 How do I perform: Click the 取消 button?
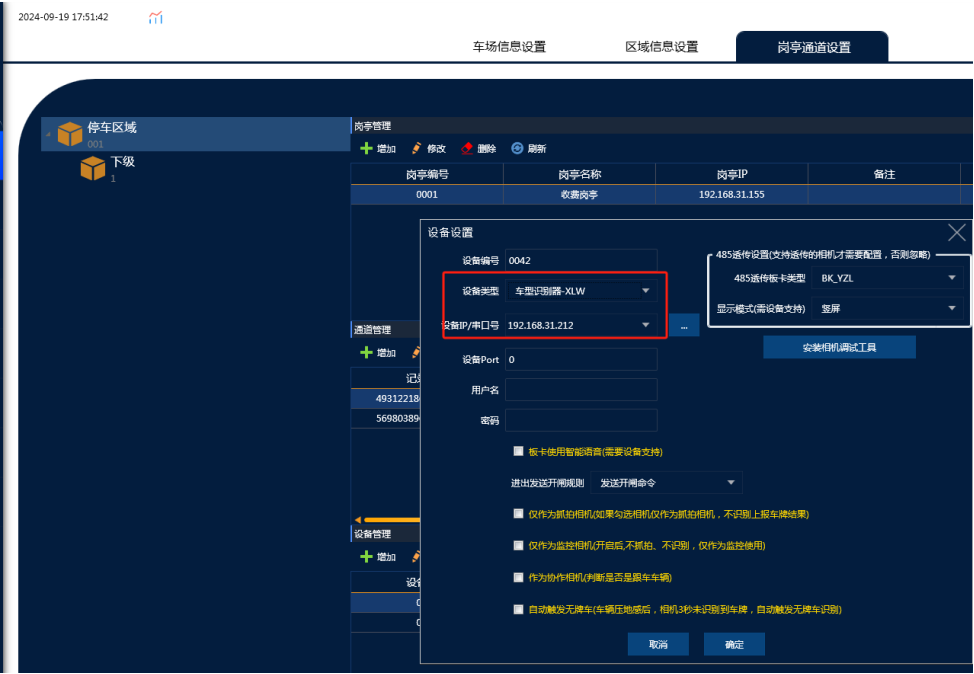pyautogui.click(x=658, y=644)
